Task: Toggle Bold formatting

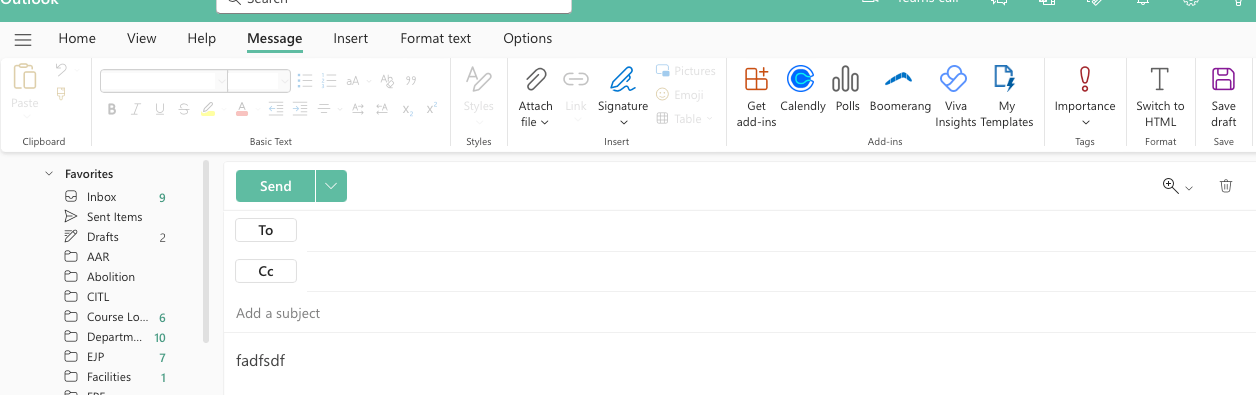Action: click(x=112, y=109)
